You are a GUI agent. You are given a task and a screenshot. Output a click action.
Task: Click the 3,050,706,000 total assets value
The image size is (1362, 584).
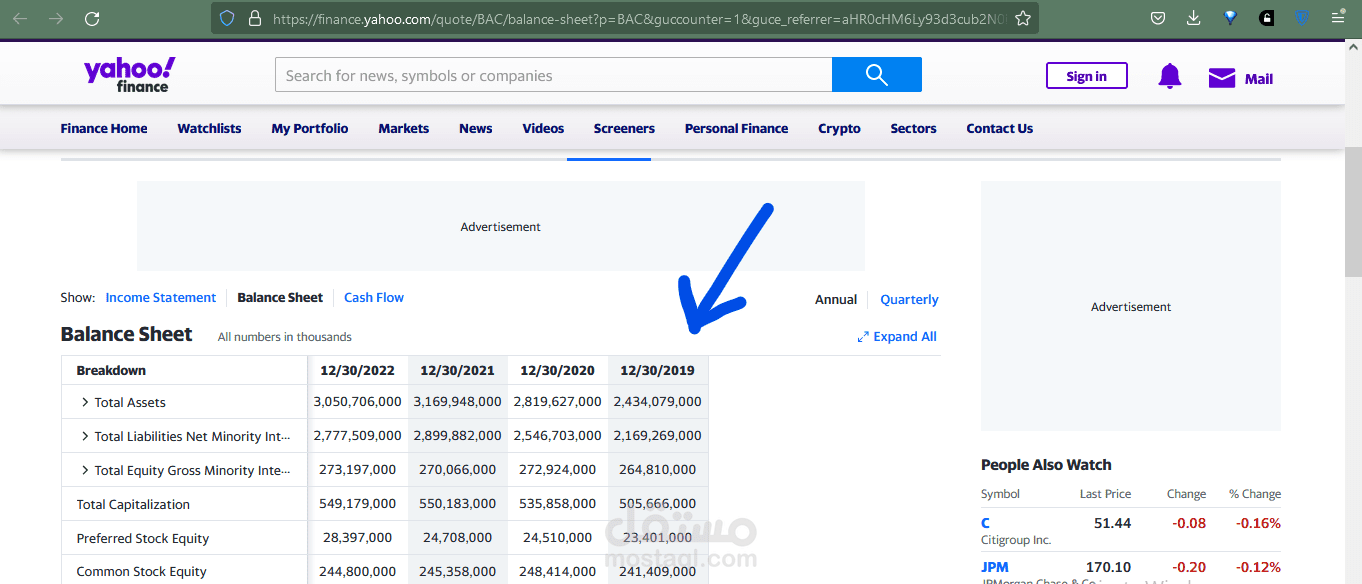point(357,401)
